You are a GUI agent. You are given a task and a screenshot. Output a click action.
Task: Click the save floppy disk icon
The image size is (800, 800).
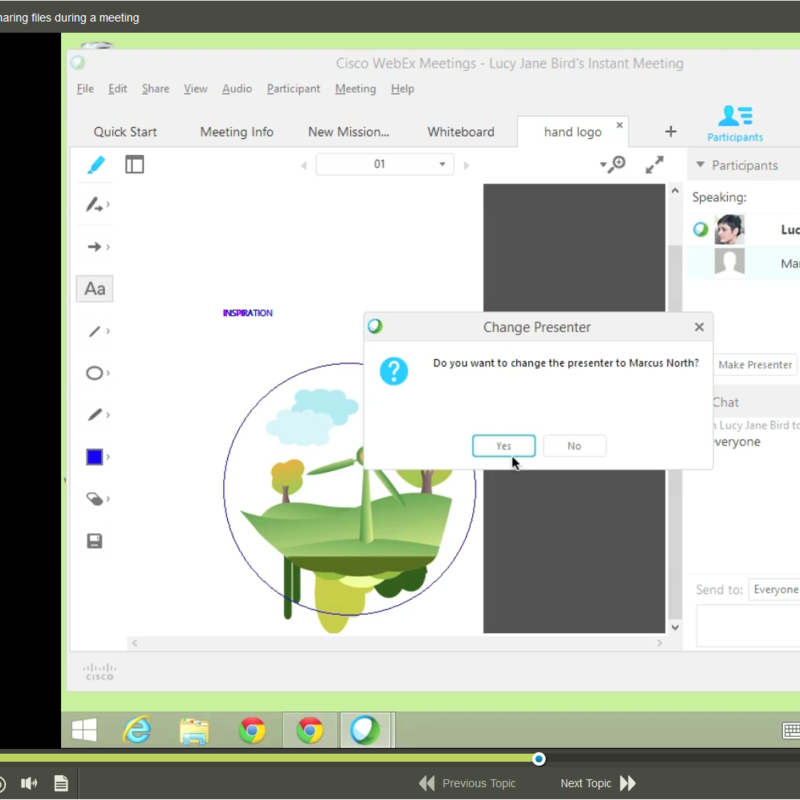(x=94, y=541)
